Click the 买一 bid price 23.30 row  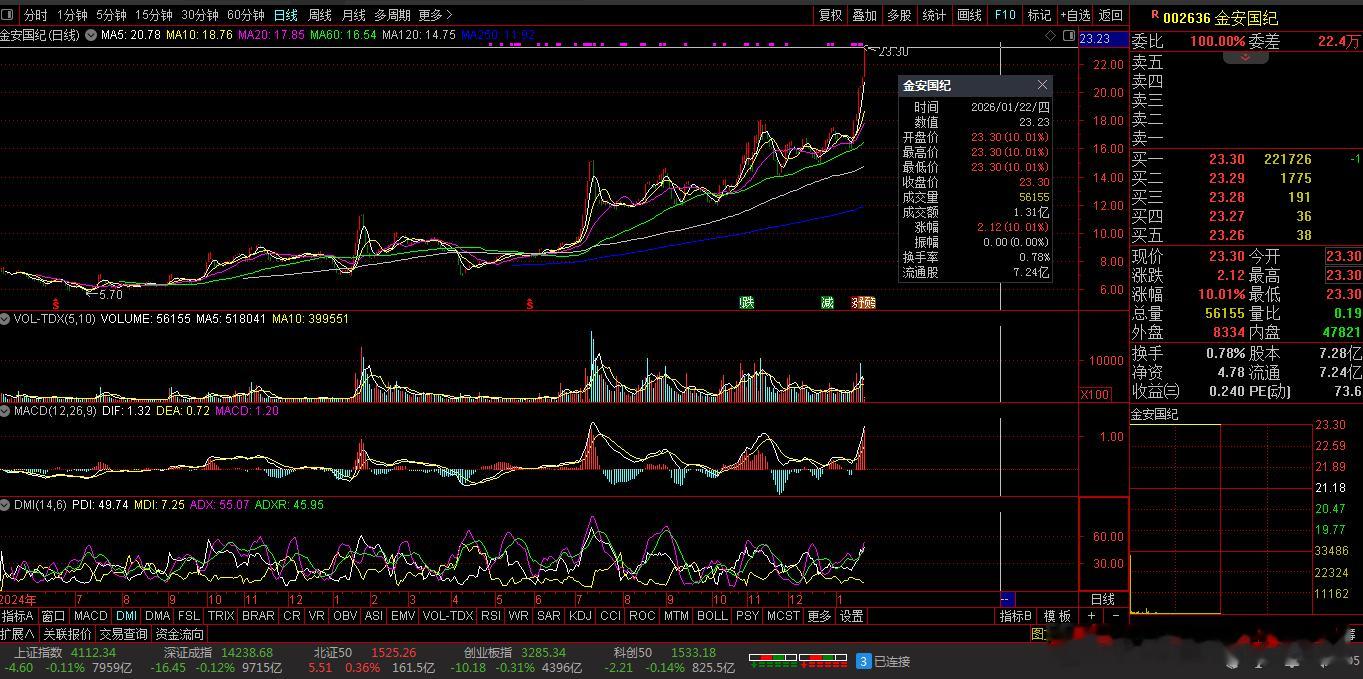point(1246,159)
